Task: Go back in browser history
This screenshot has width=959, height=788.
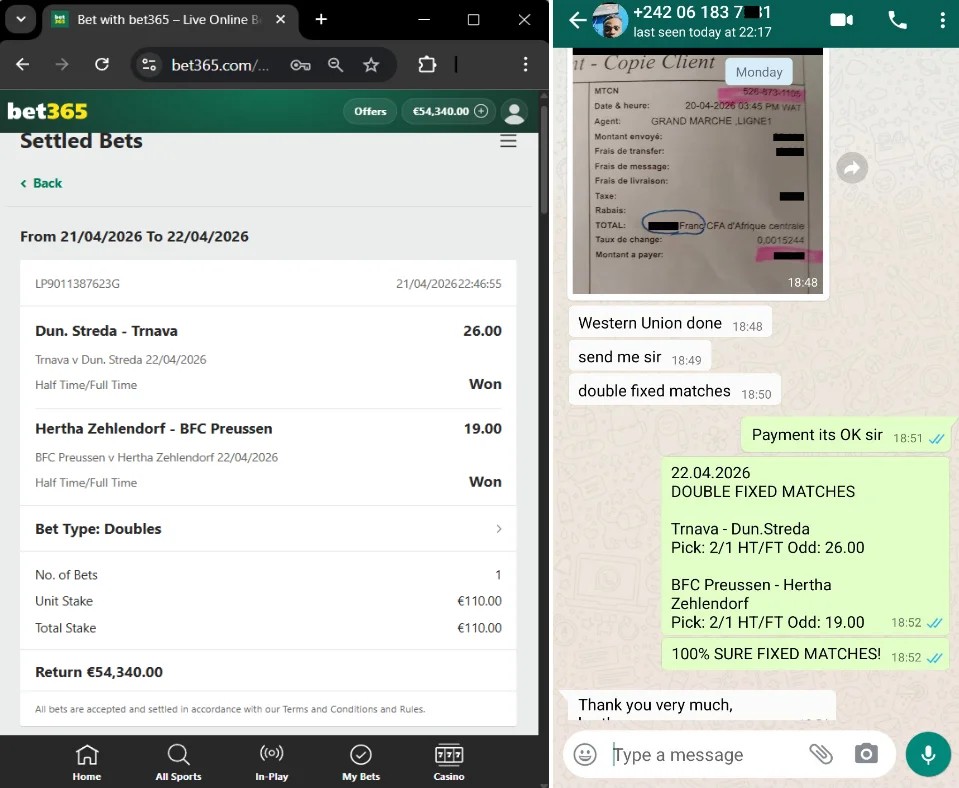Action: click(23, 64)
